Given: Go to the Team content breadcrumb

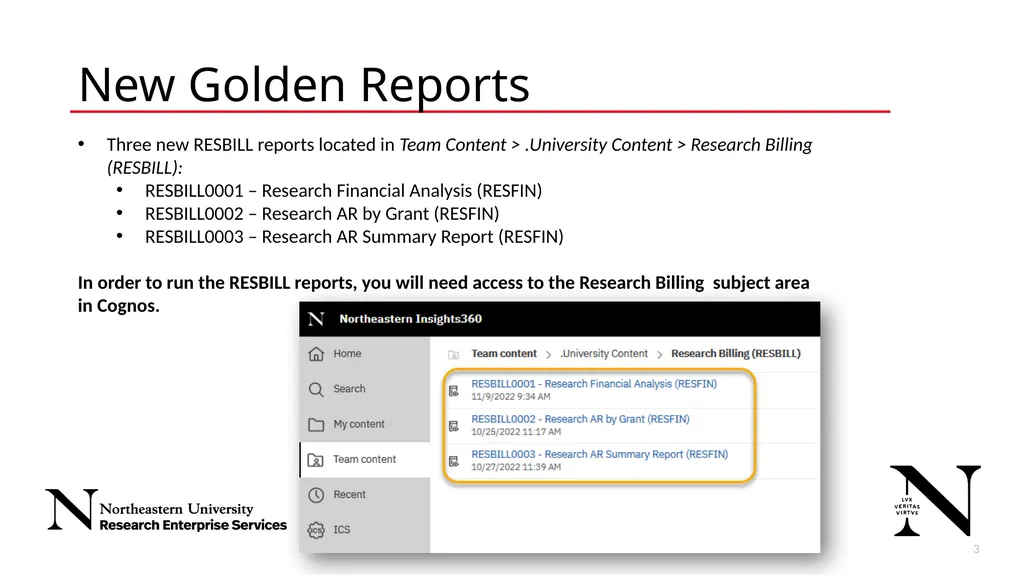Looking at the screenshot, I should coord(504,353).
